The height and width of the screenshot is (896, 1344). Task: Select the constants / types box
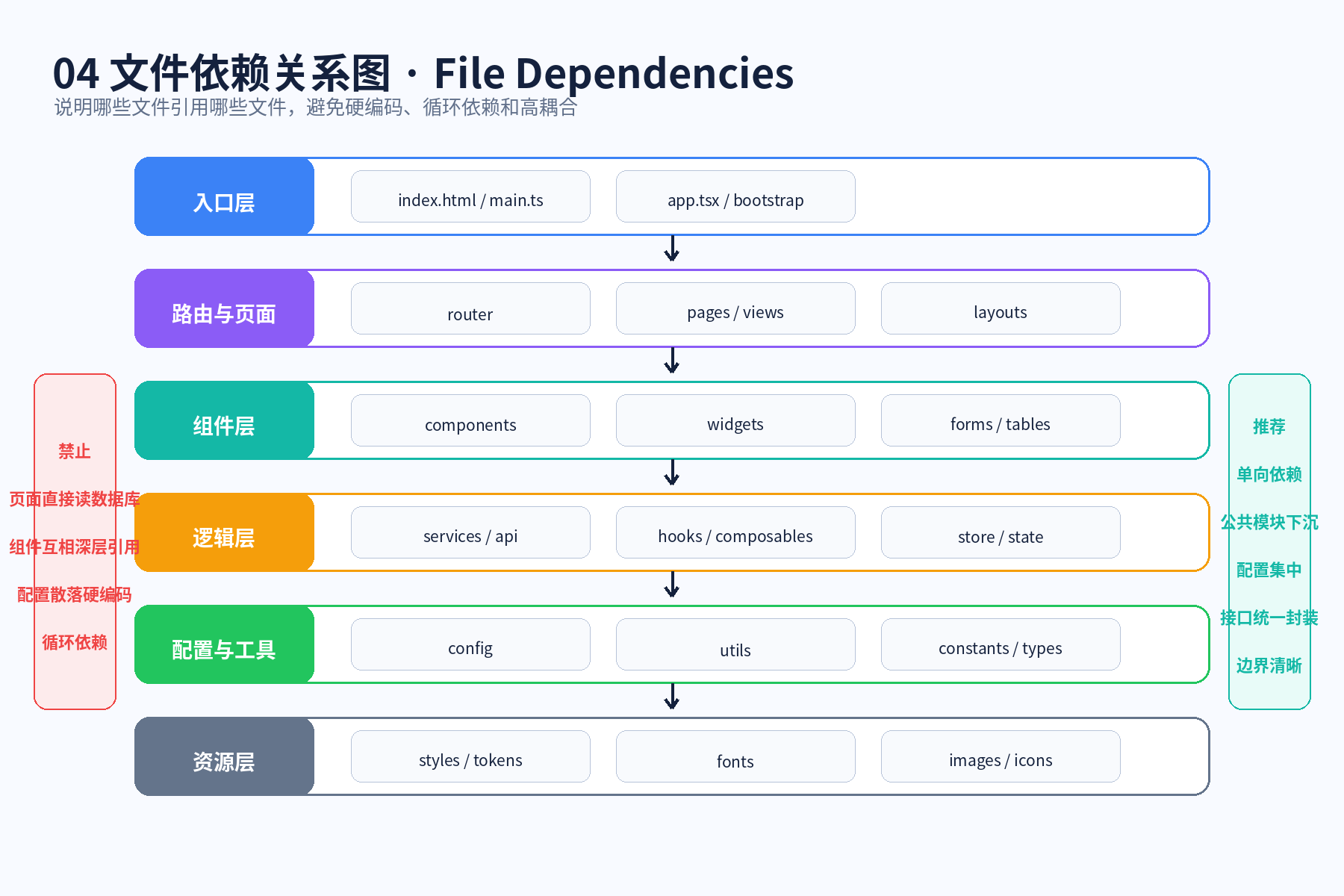click(1001, 644)
